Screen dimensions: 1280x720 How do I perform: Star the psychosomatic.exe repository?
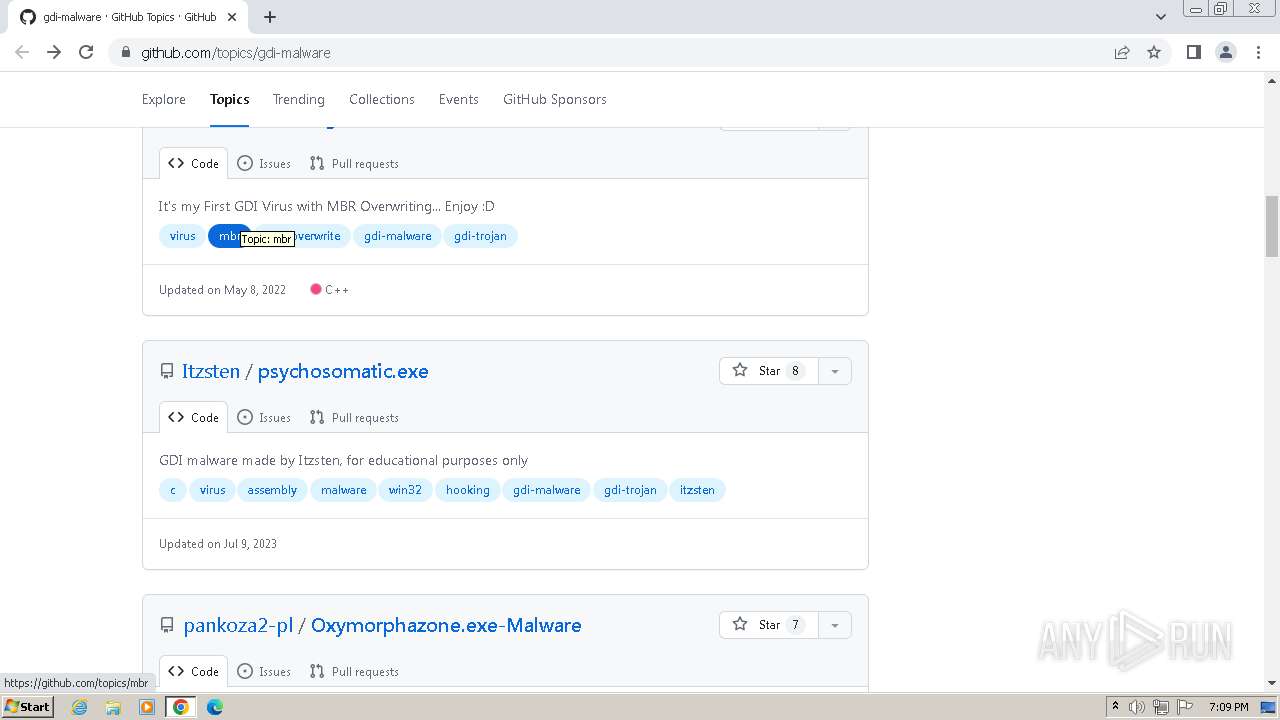[x=768, y=371]
